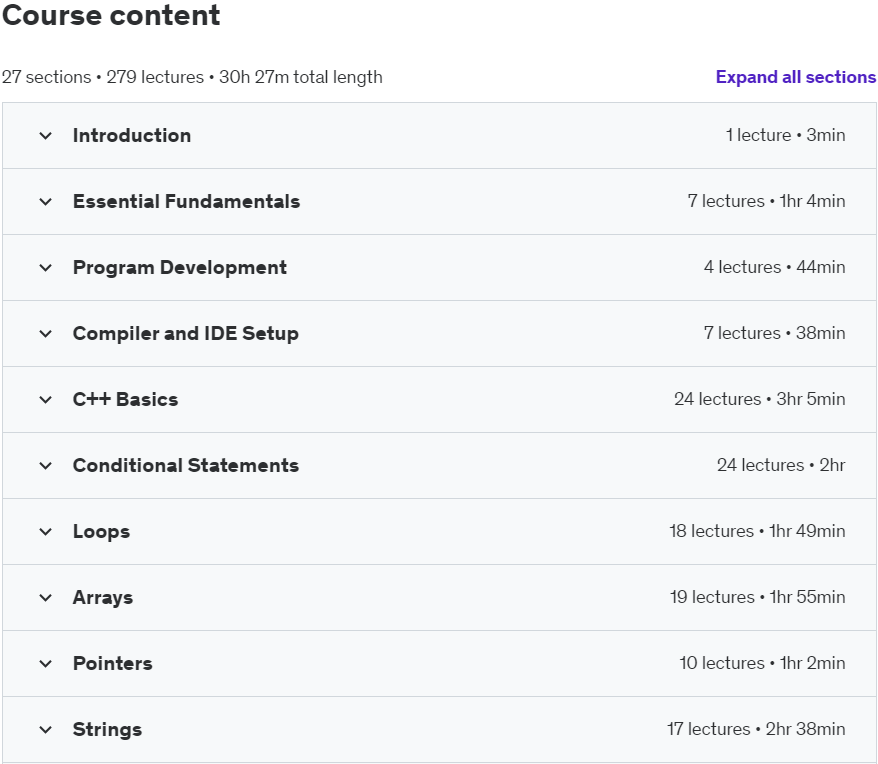Select the '19 lectures • 1hr 55min' Arrays row
Viewport: 878px width, 764px height.
click(757, 598)
